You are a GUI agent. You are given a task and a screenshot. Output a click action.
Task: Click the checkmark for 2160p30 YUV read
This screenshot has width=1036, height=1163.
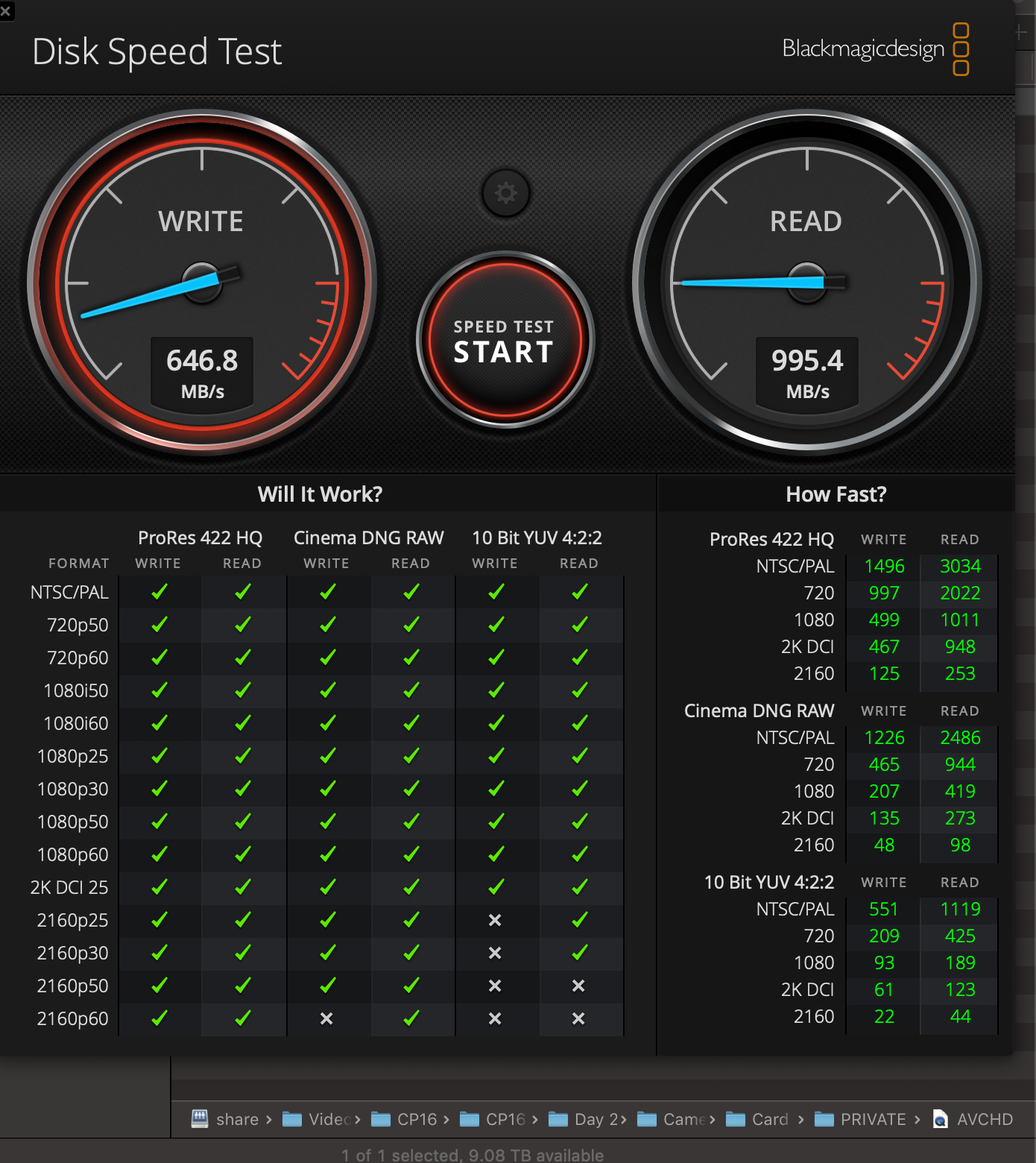pos(579,953)
